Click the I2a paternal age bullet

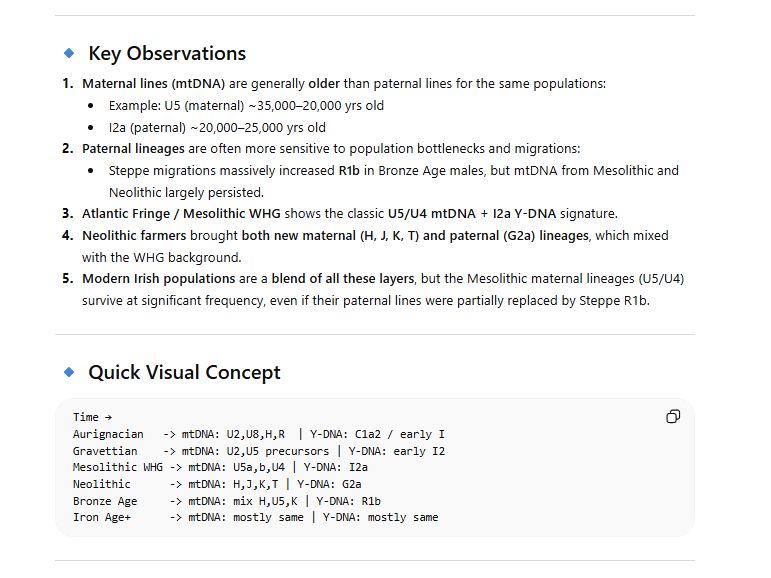coord(217,128)
